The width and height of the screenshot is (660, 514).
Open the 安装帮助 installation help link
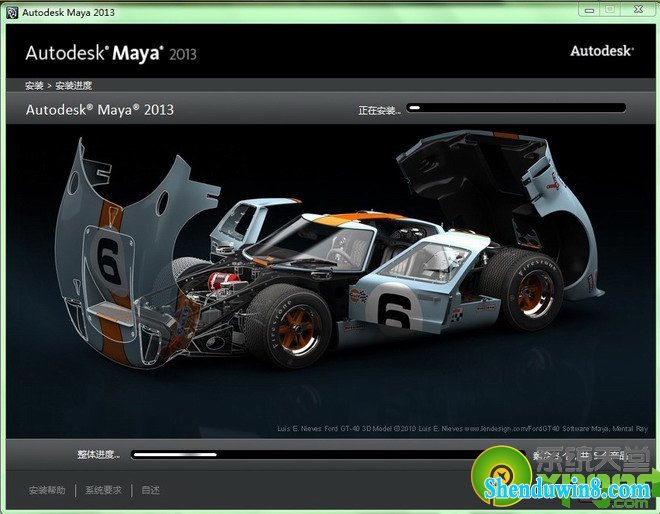(x=47, y=490)
